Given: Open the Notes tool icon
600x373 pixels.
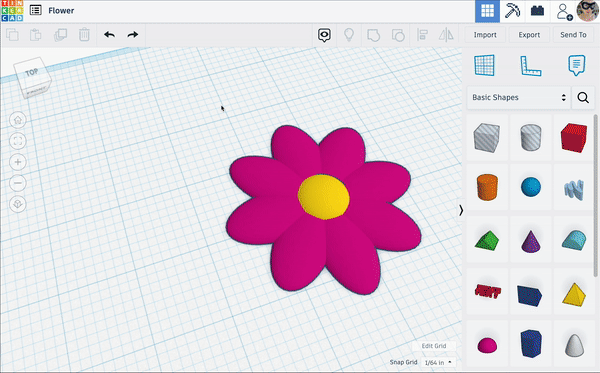Looking at the screenshot, I should [x=576, y=65].
